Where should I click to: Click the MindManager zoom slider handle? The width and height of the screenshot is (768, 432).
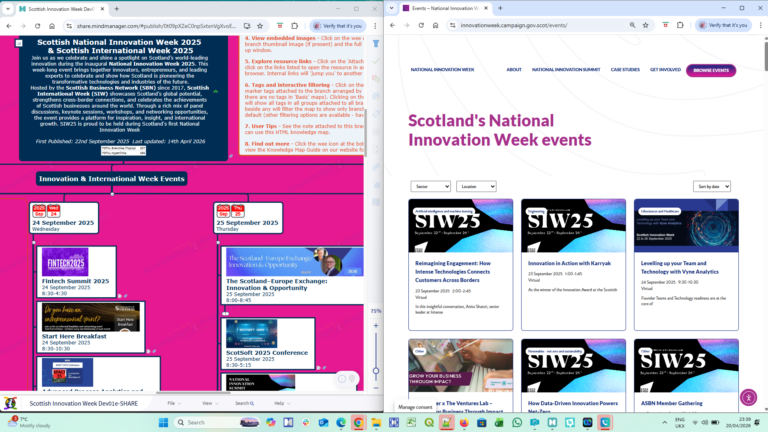376,371
